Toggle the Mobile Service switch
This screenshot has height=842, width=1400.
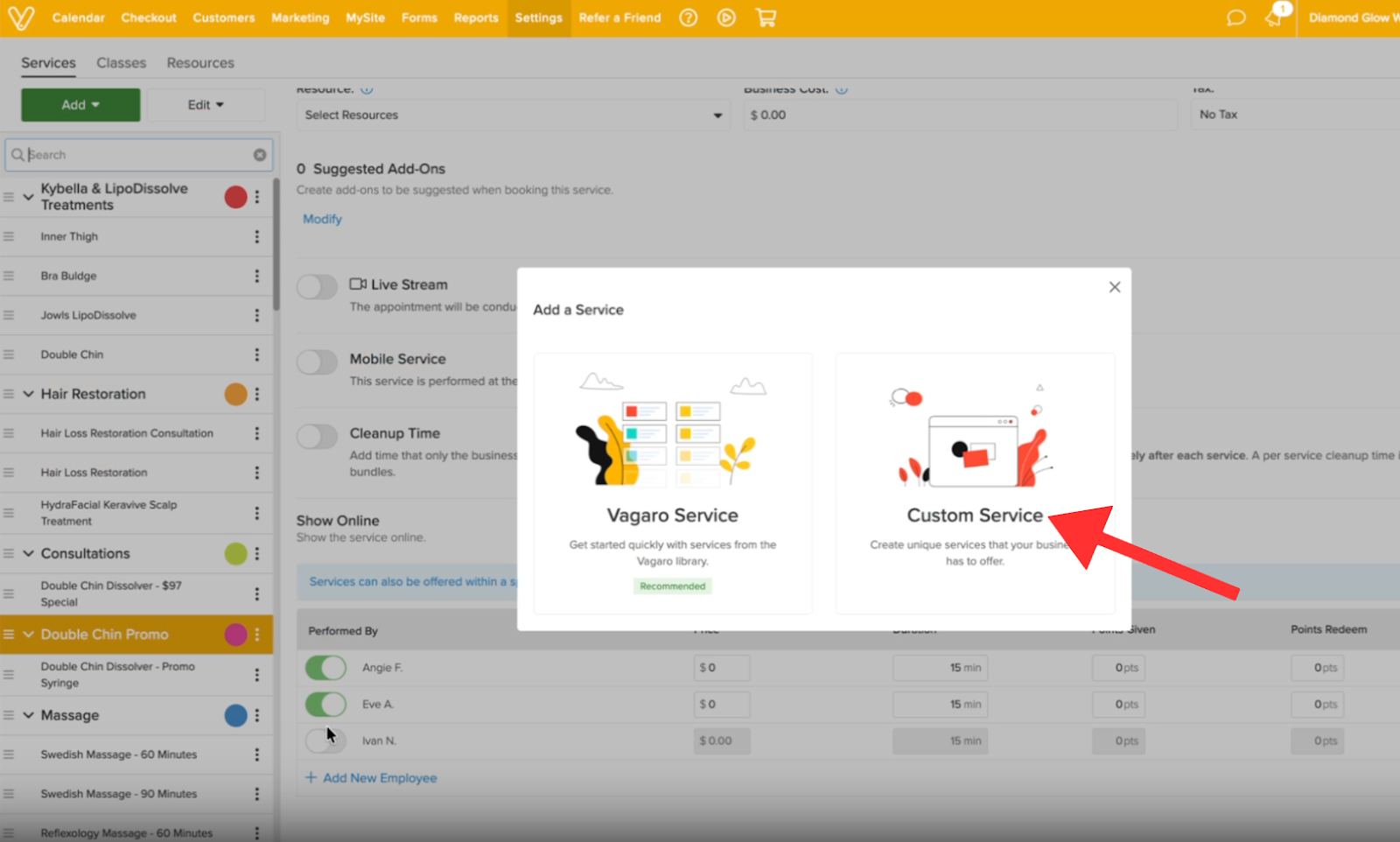tap(317, 361)
